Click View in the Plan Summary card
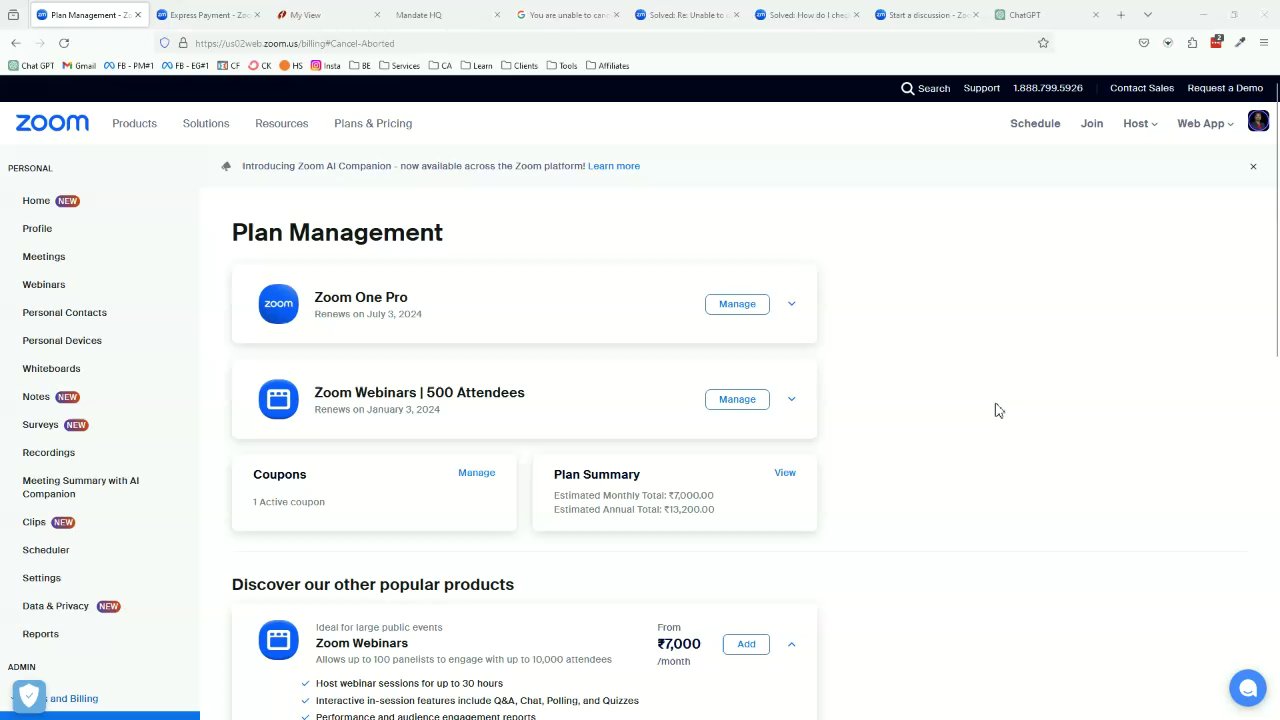The height and width of the screenshot is (720, 1280). point(785,473)
